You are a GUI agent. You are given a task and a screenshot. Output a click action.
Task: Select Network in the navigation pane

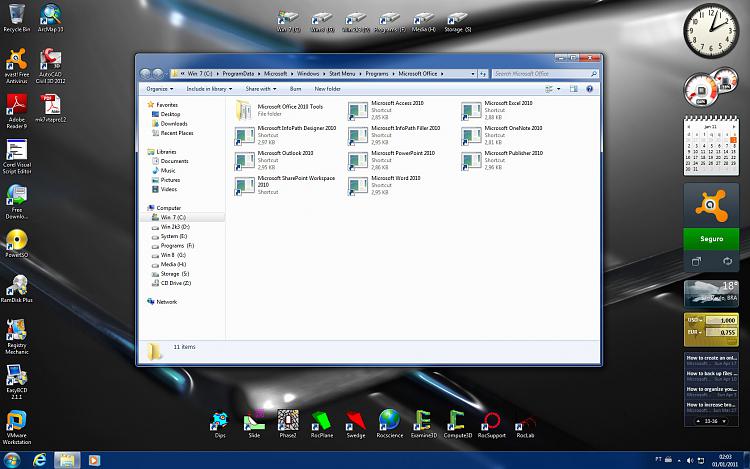tap(162, 302)
